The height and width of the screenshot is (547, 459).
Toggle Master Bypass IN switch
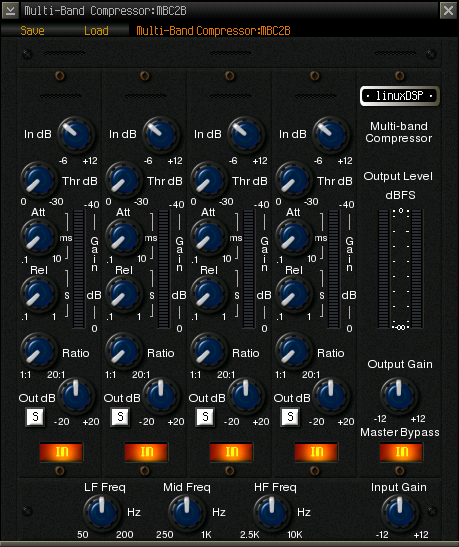[x=401, y=452]
